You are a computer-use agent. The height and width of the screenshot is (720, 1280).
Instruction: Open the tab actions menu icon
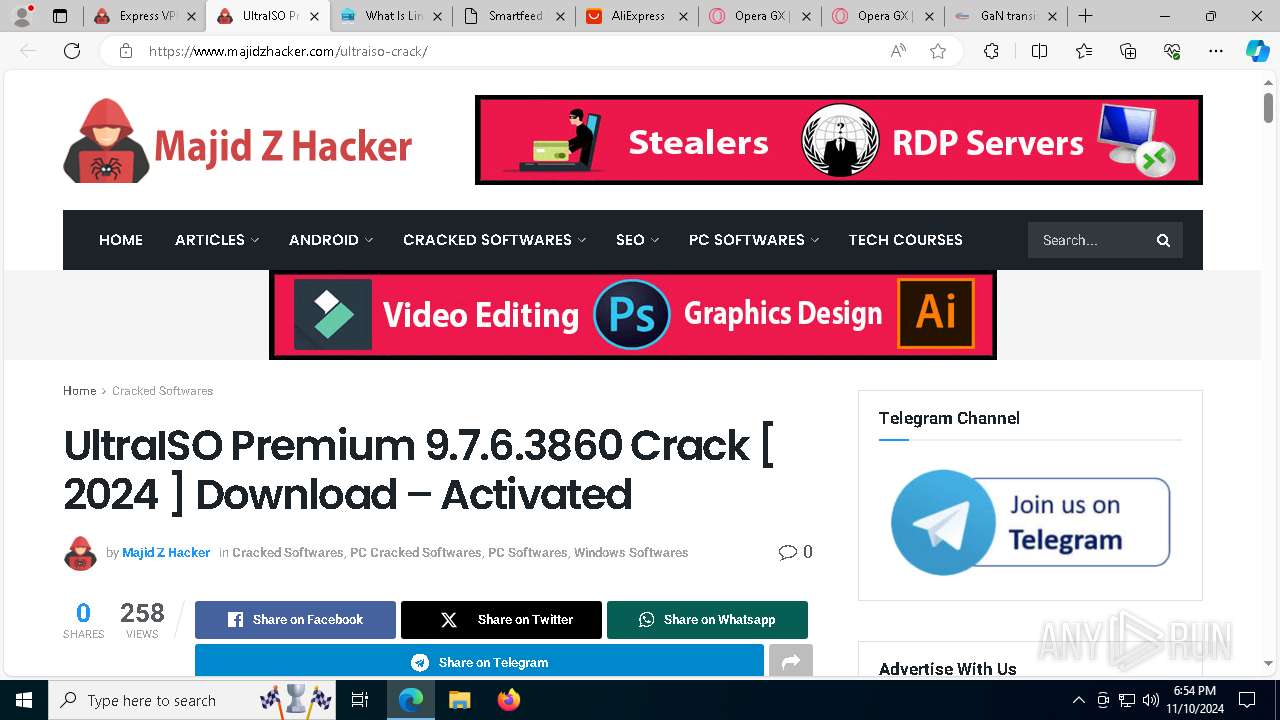(x=60, y=16)
